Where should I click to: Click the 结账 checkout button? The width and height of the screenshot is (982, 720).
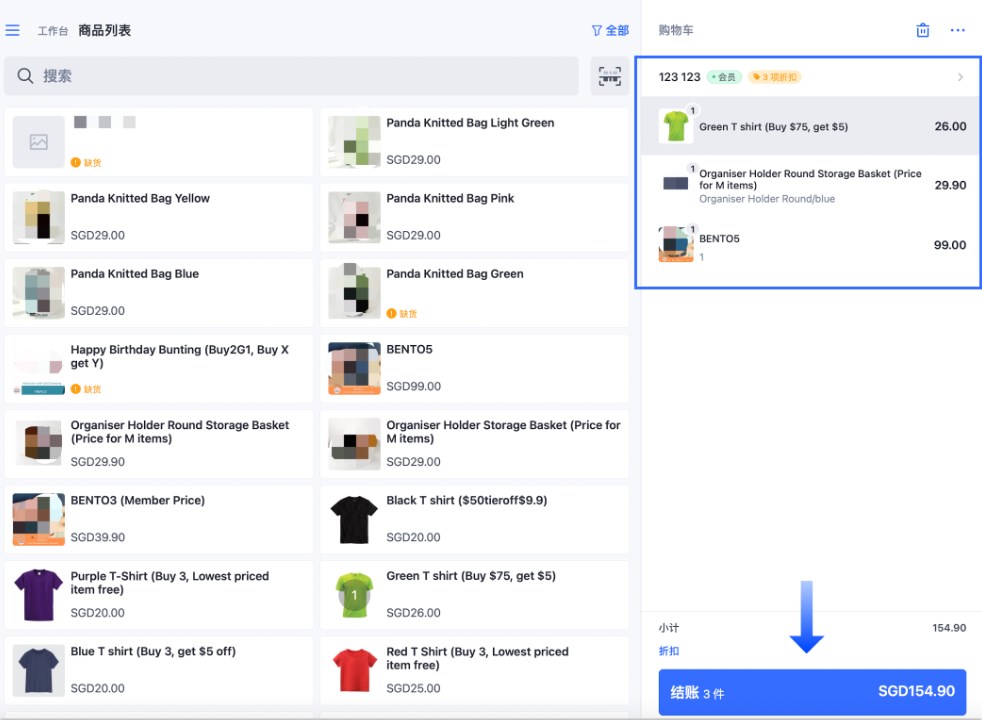coord(812,692)
